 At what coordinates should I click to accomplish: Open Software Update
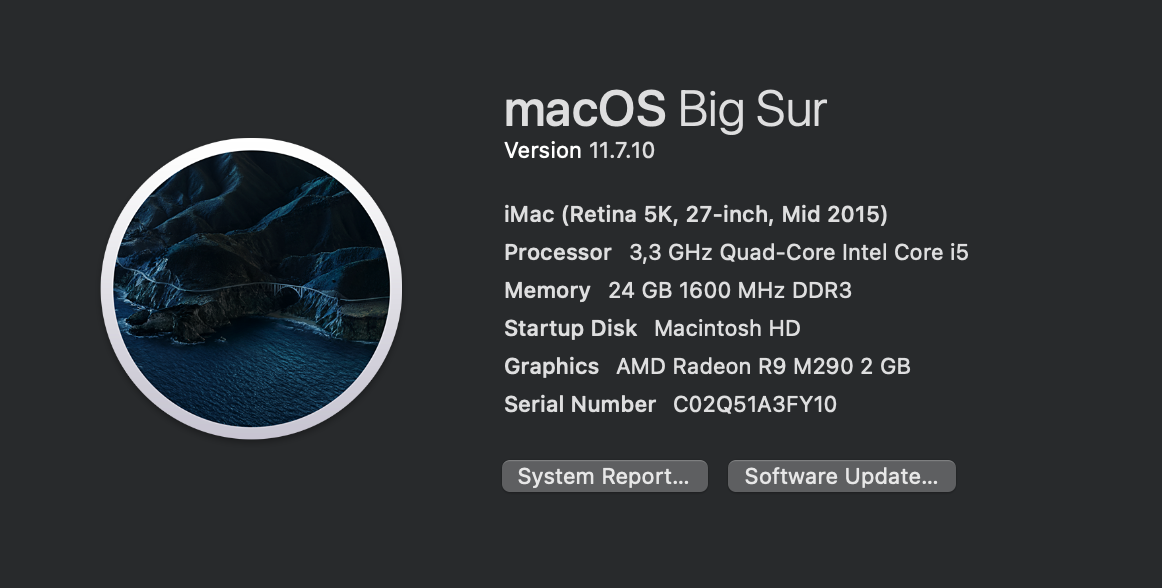point(841,475)
